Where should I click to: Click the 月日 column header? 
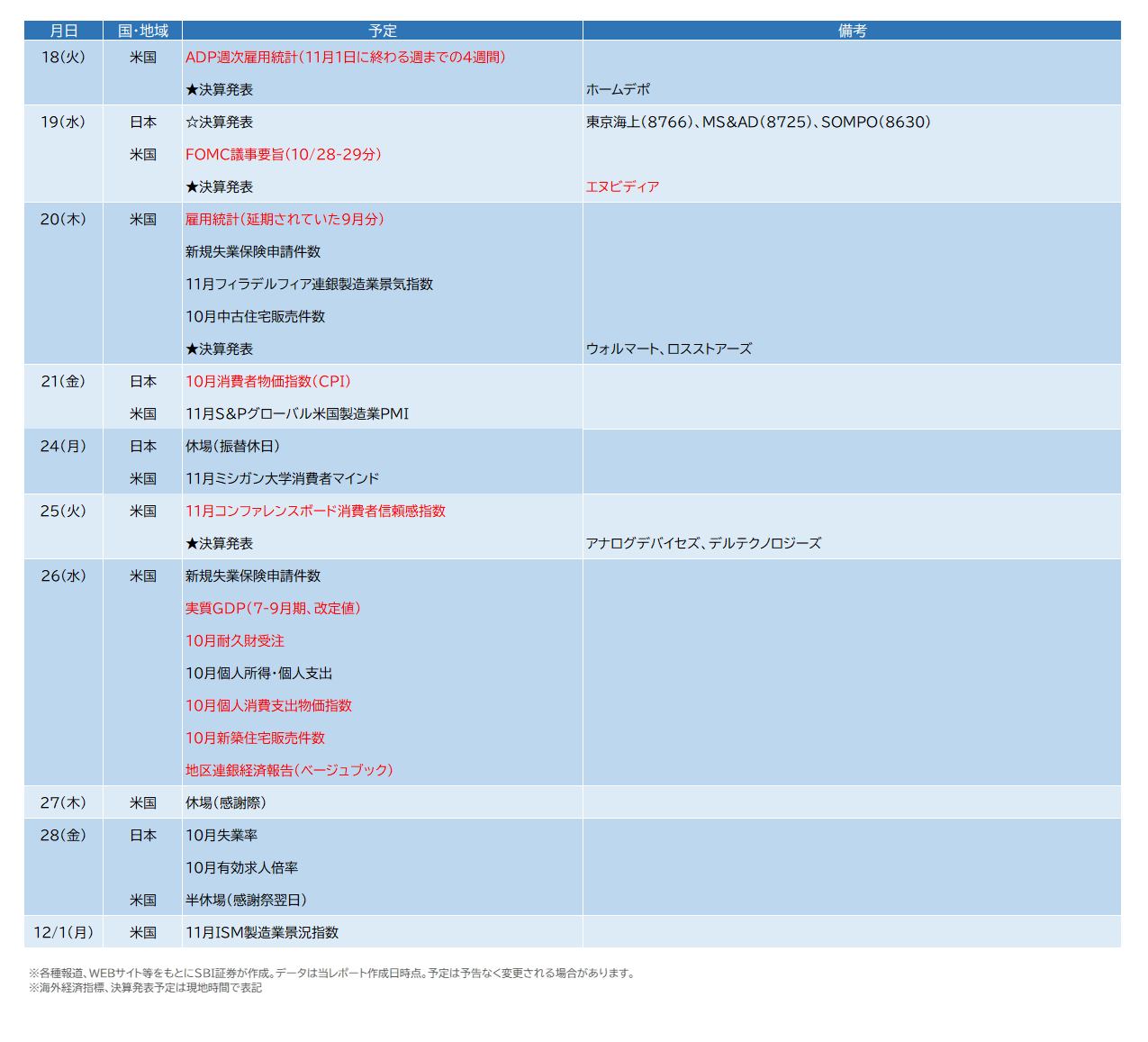tap(63, 31)
